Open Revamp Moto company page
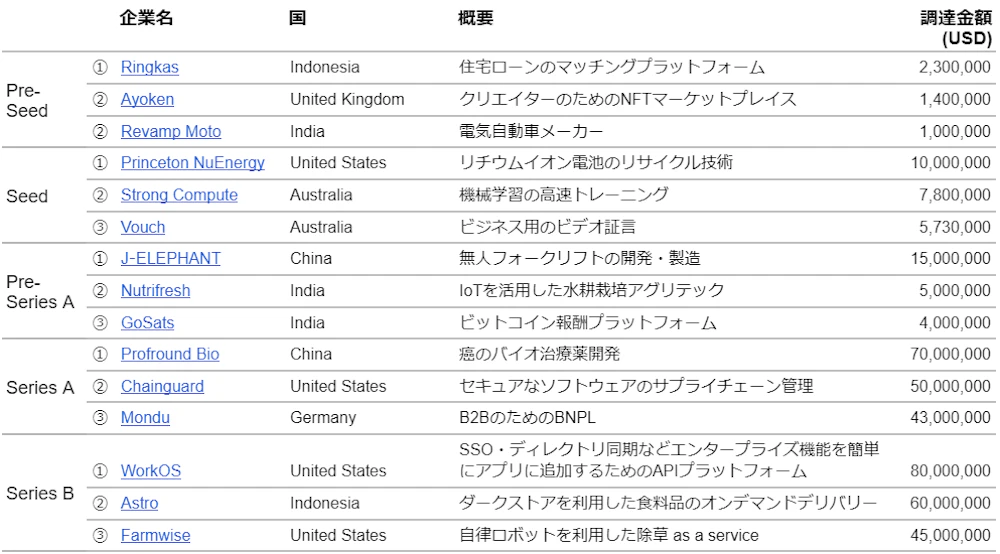This screenshot has height=554, width=1000. point(171,132)
